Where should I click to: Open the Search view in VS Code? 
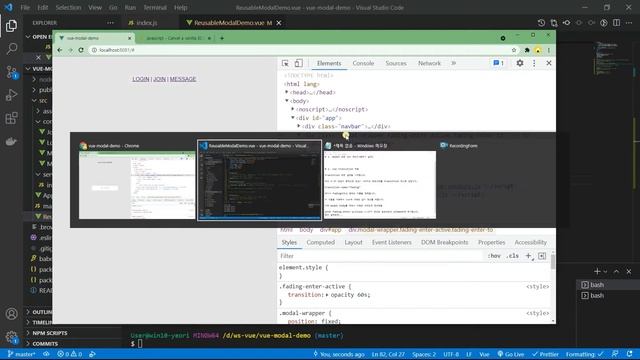coord(11,49)
